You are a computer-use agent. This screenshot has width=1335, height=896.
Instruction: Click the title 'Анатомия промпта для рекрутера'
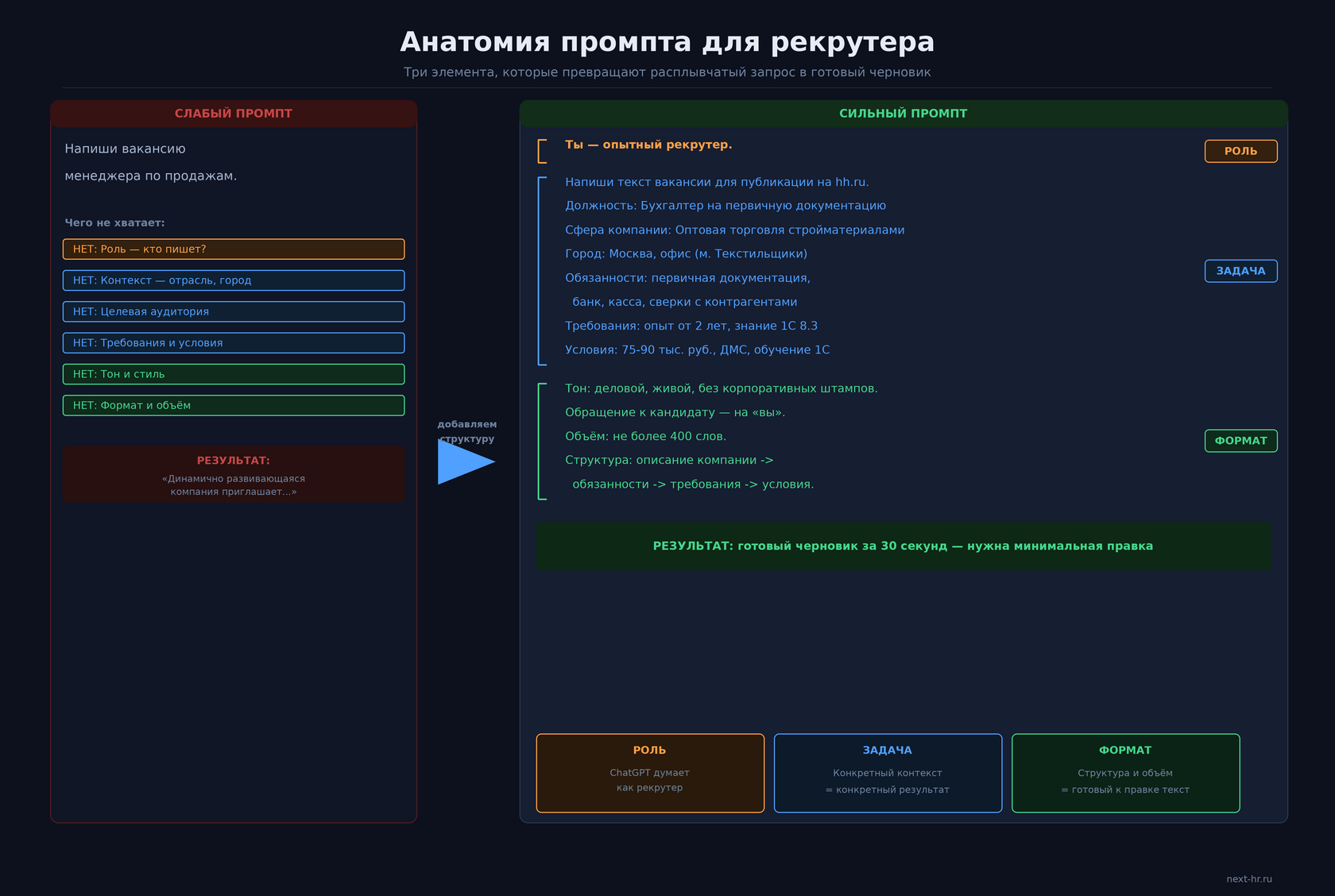[667, 42]
